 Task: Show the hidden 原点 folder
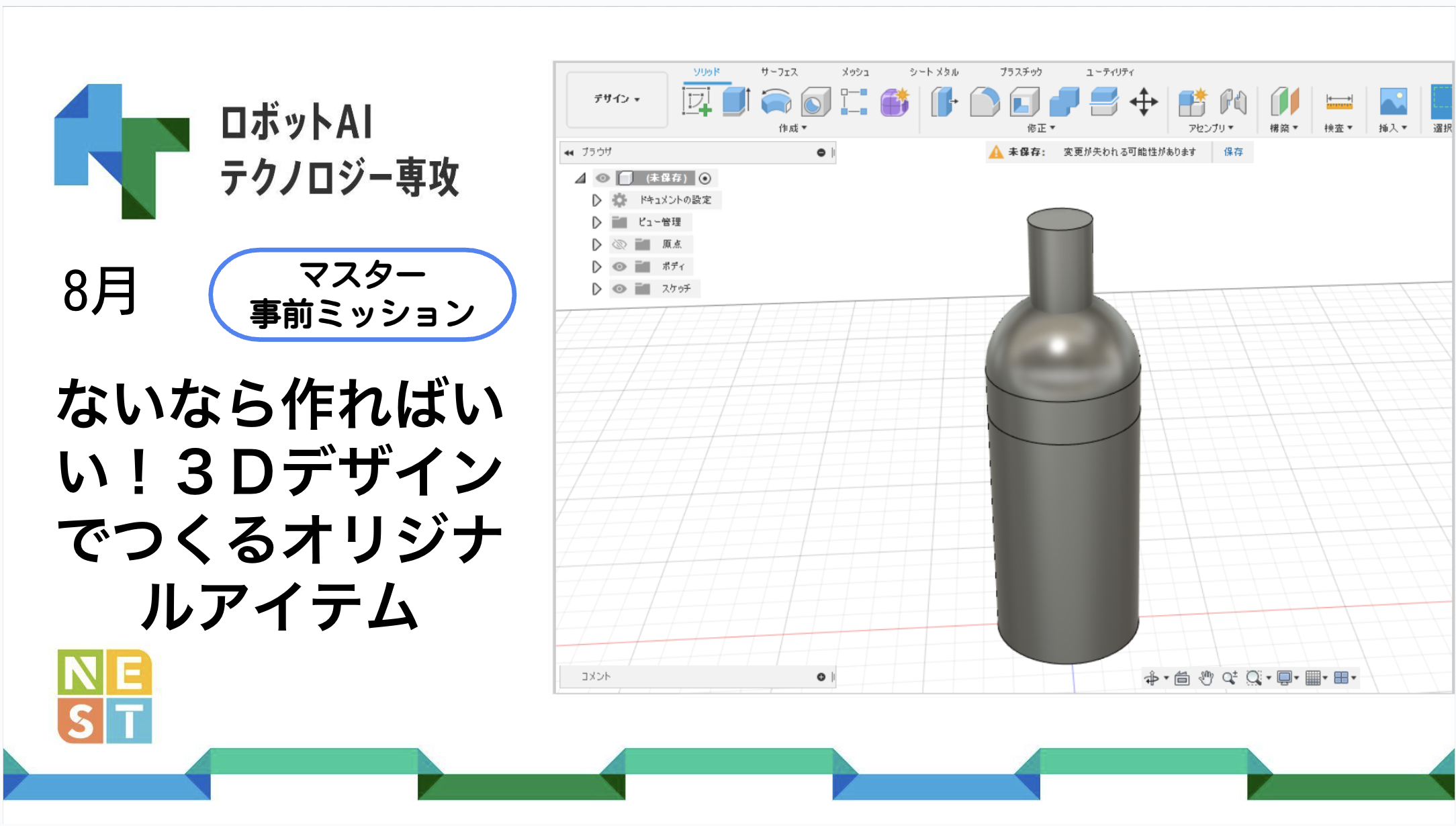[620, 245]
